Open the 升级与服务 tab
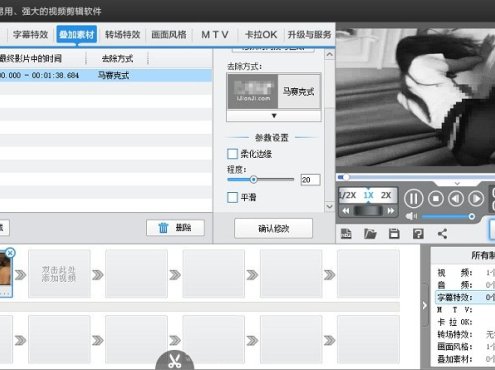 309,35
